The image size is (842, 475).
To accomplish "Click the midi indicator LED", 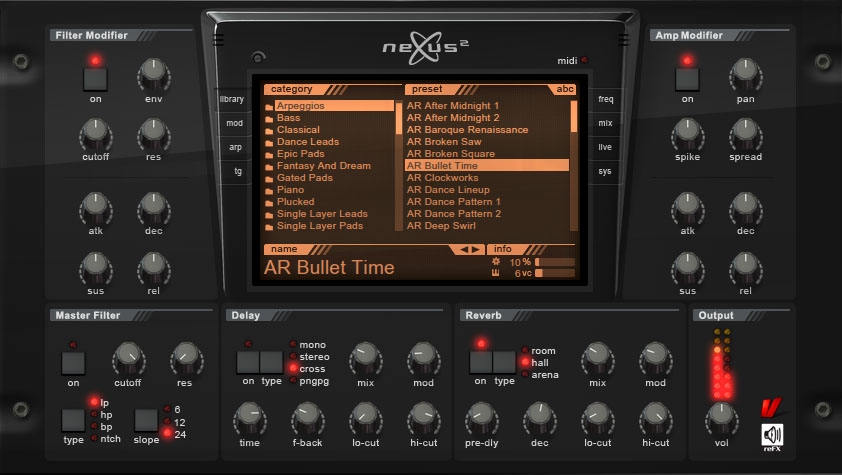I will pos(584,60).
